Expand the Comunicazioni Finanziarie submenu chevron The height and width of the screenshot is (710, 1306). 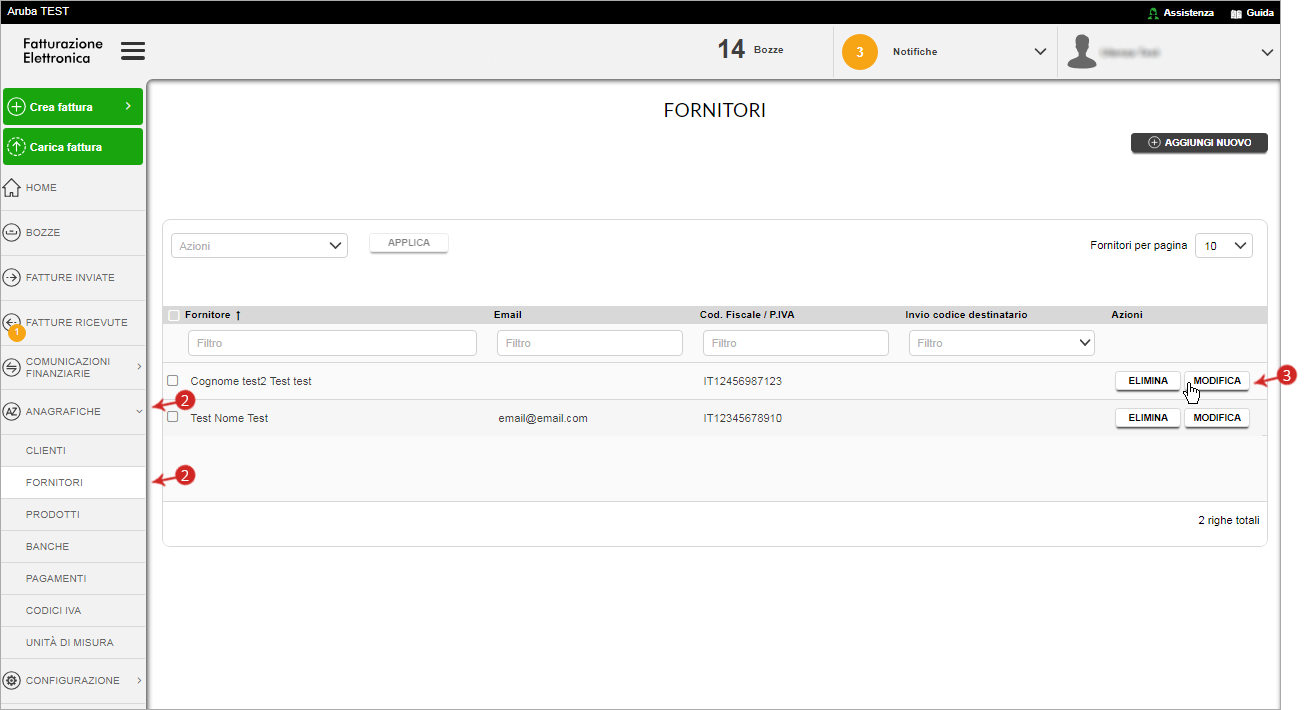tap(139, 367)
